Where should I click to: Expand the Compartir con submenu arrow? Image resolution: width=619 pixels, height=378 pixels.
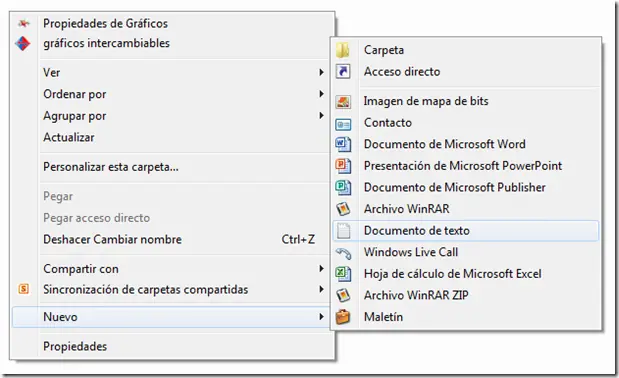tap(321, 269)
